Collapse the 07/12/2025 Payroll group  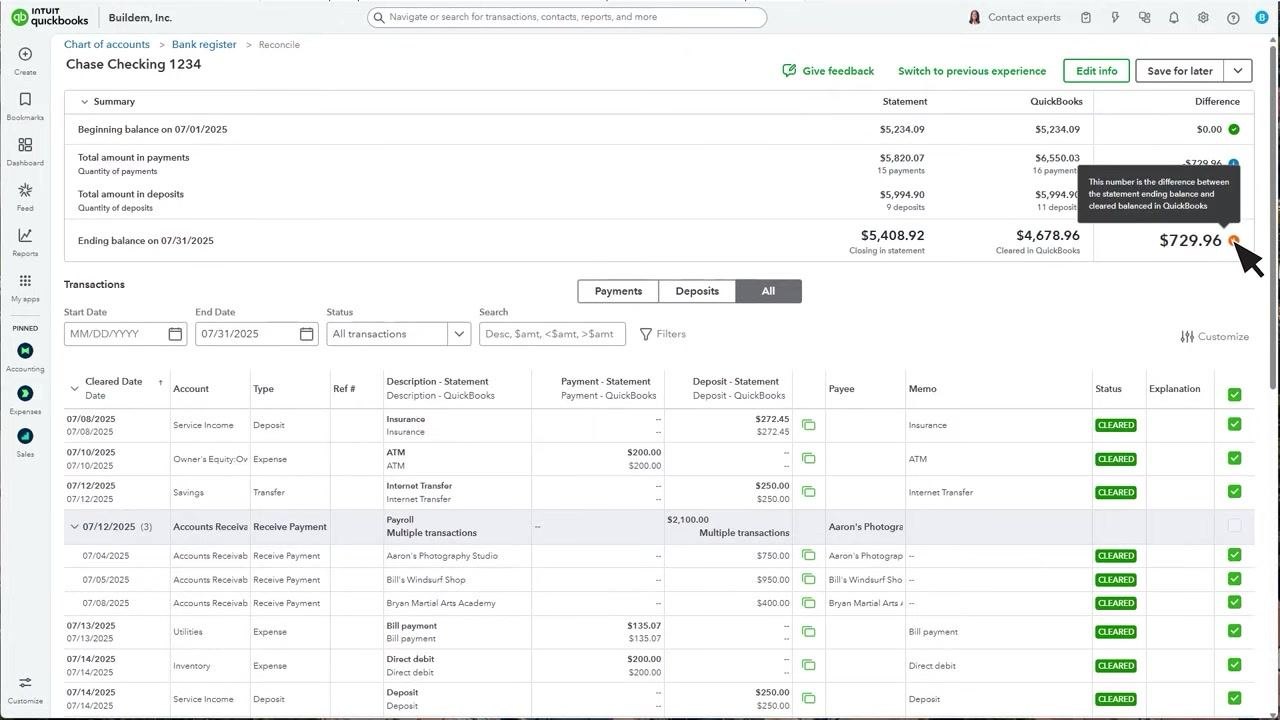click(x=74, y=527)
